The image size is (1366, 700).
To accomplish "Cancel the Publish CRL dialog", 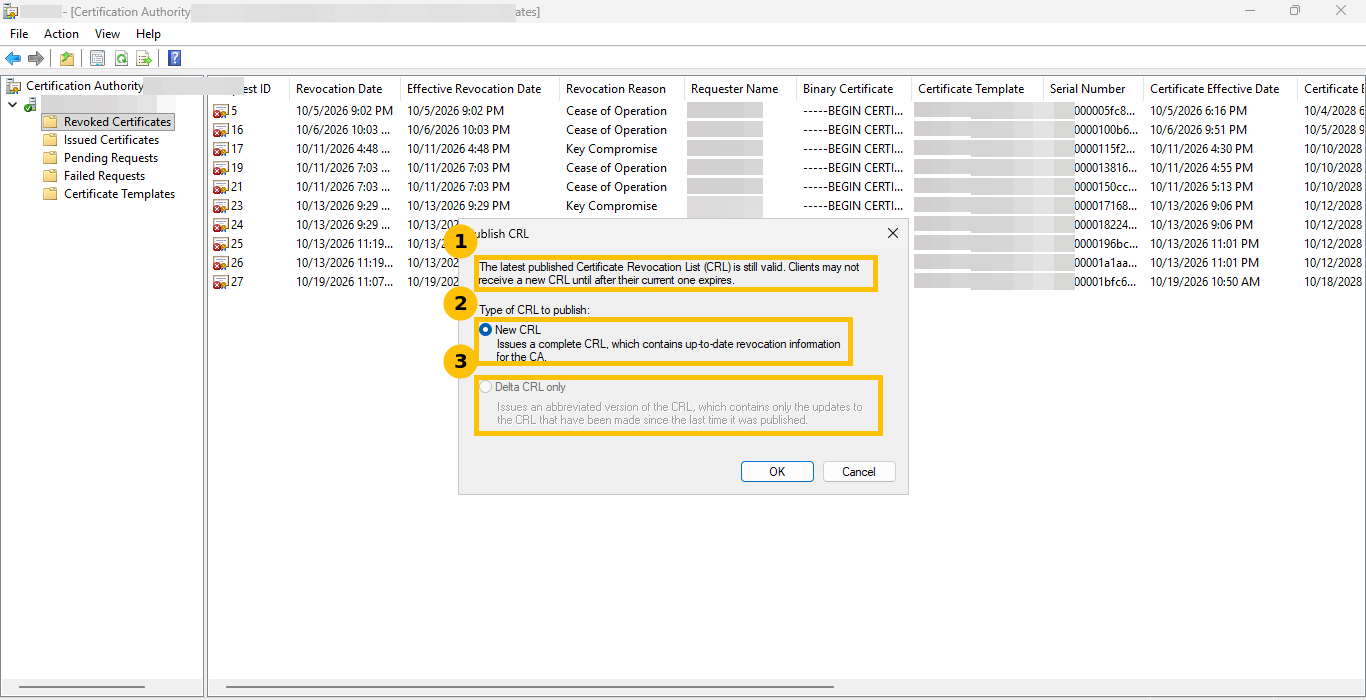I will [x=859, y=472].
